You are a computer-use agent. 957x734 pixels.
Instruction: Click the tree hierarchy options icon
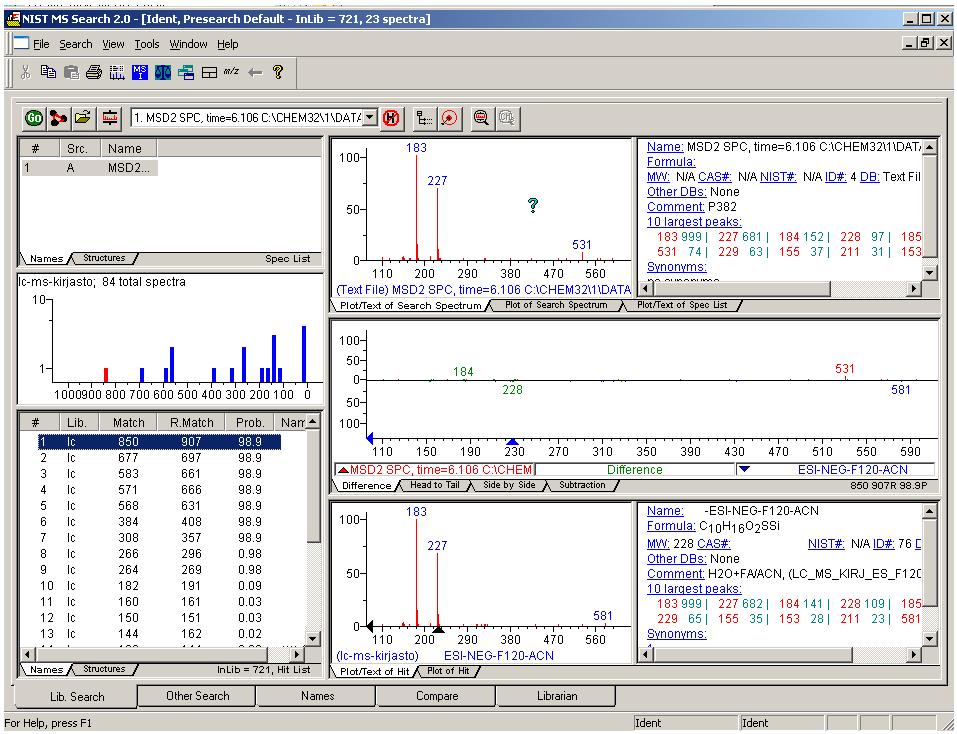[x=424, y=118]
